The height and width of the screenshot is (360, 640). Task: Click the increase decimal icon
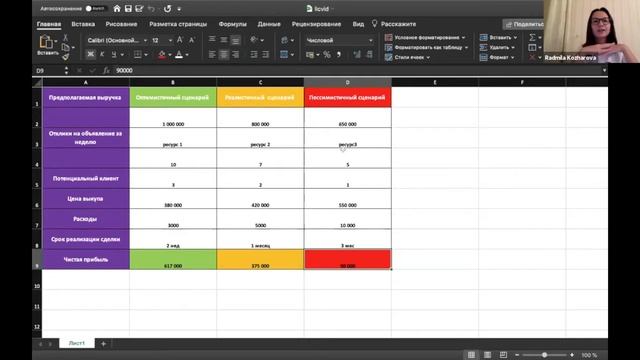(x=357, y=54)
